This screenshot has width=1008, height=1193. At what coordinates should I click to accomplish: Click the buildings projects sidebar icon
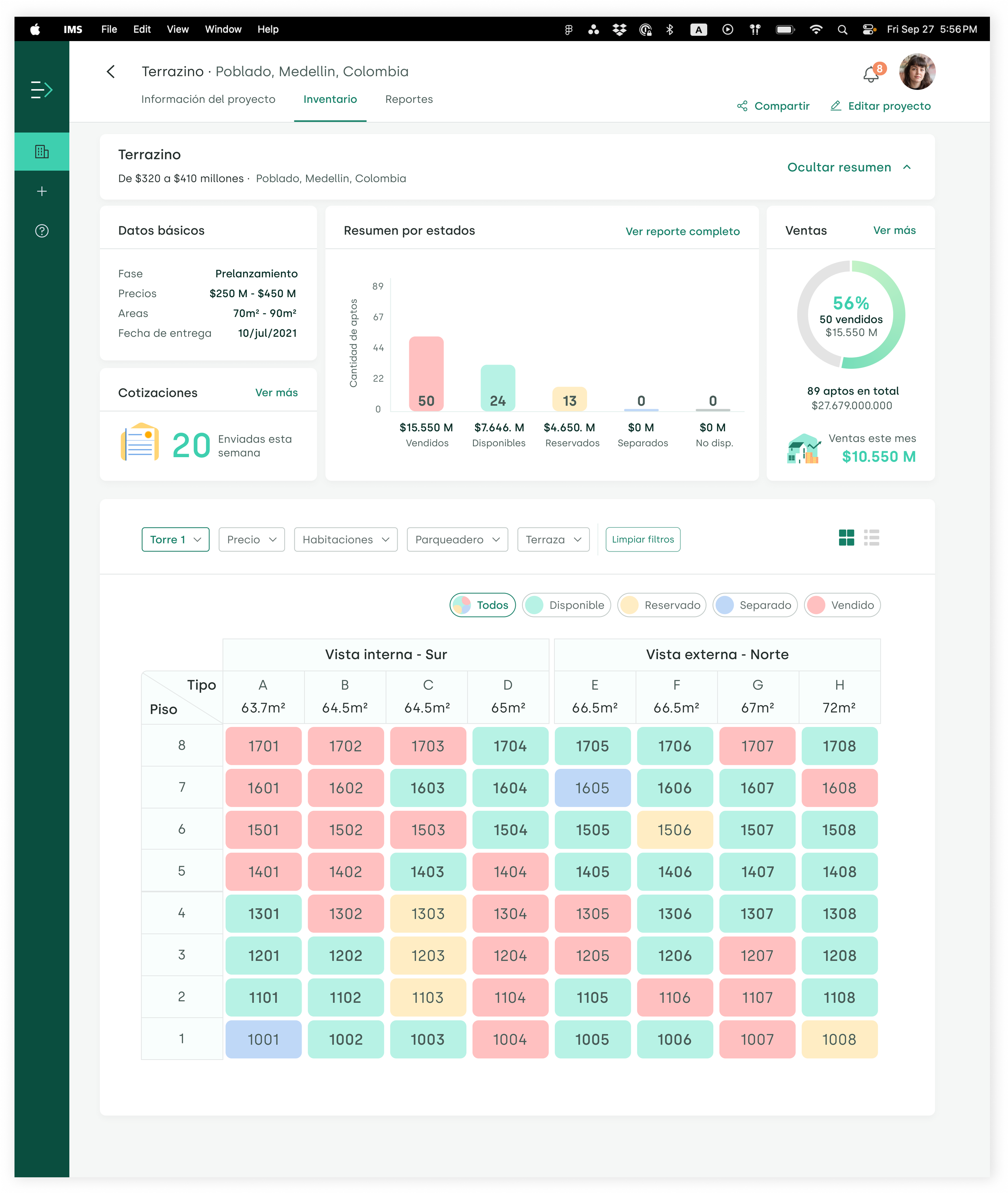42,152
